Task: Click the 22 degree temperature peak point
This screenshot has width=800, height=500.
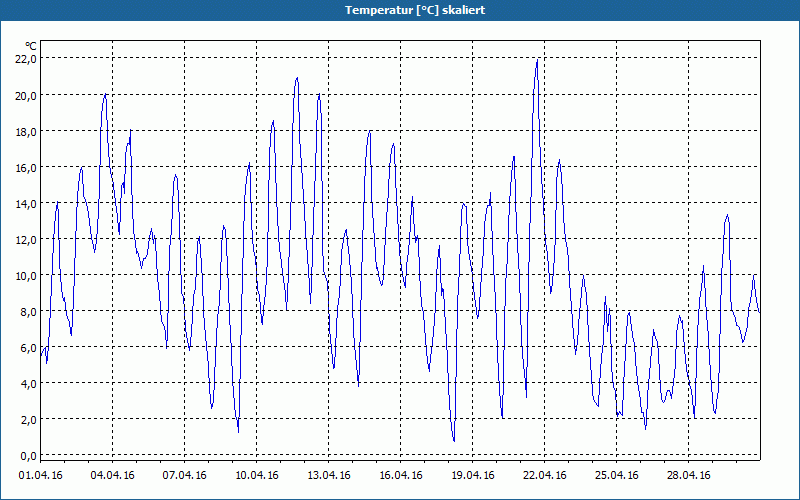Action: tap(537, 60)
